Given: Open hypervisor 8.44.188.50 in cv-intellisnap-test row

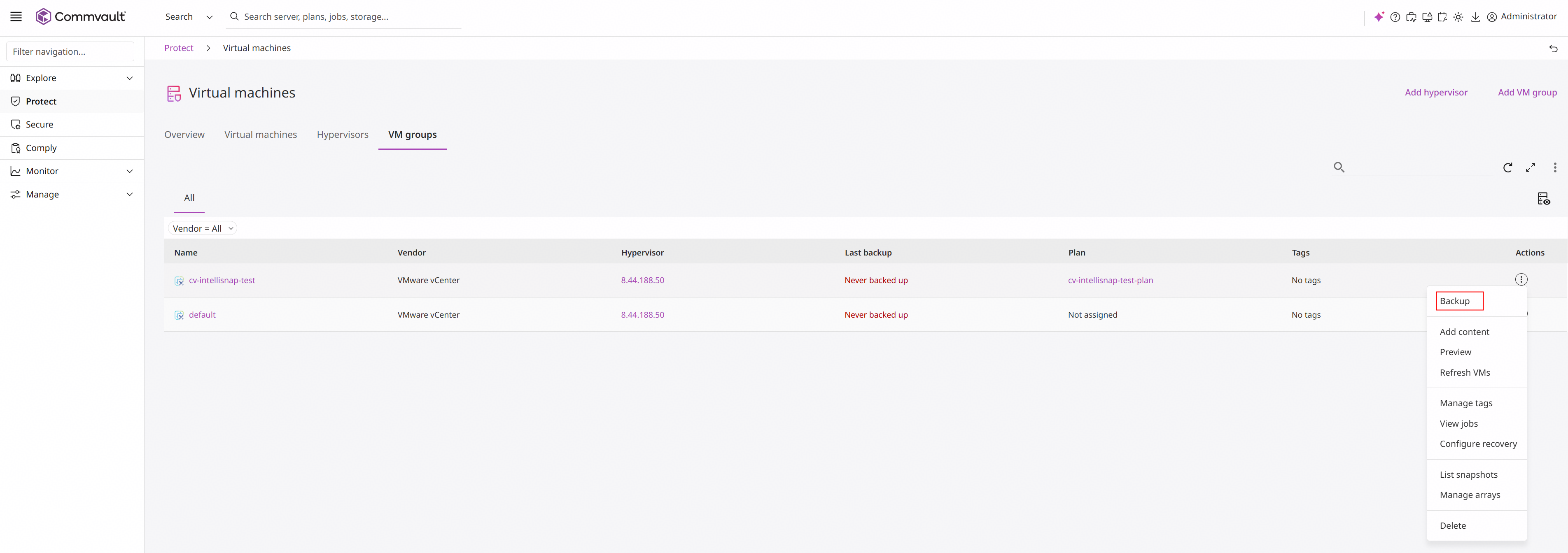Looking at the screenshot, I should (643, 281).
